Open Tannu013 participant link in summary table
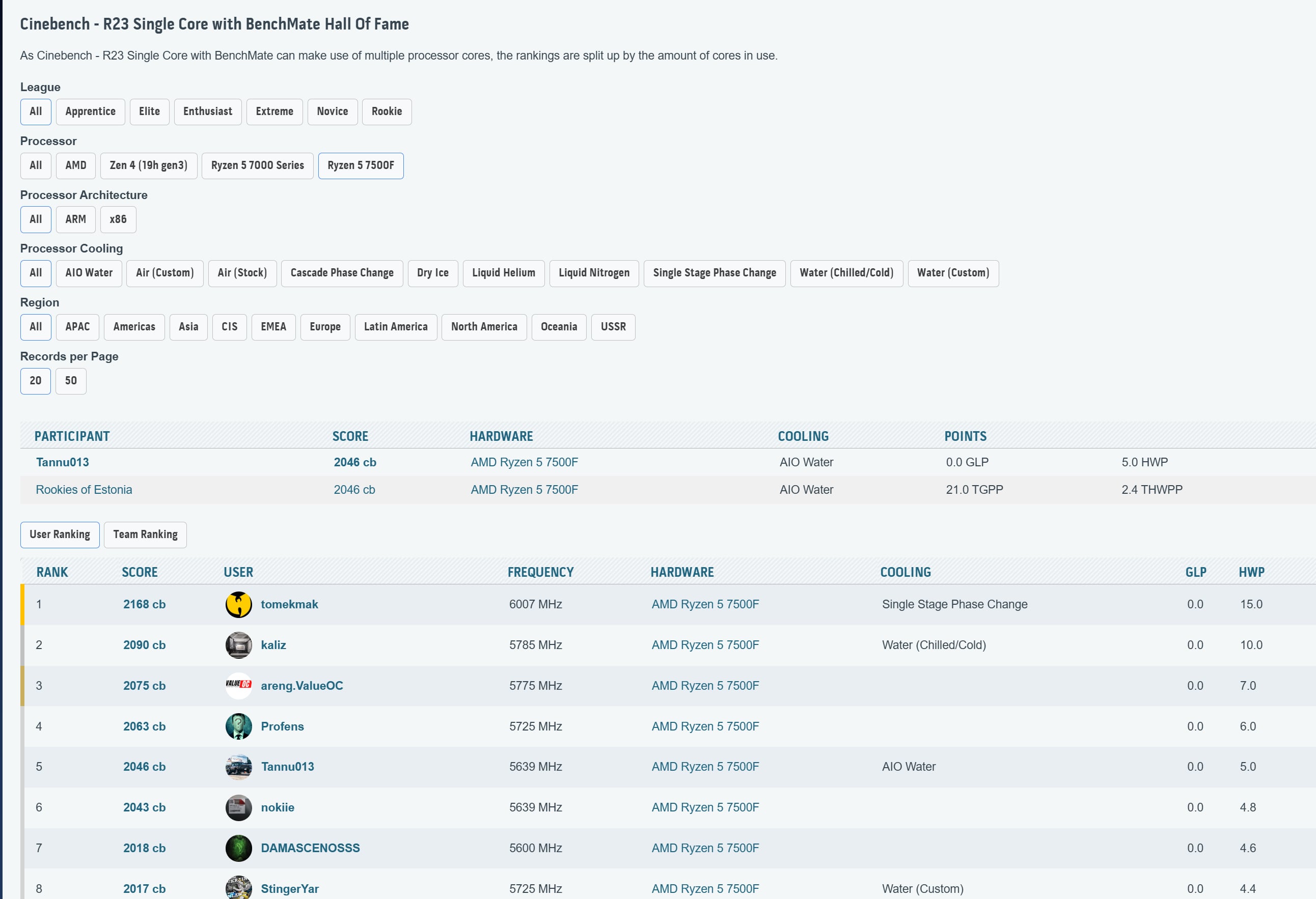1316x899 pixels. (62, 462)
